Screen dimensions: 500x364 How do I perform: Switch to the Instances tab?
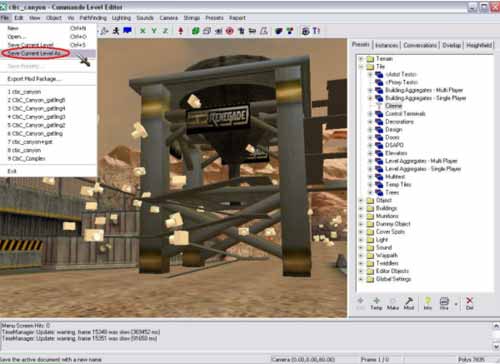point(386,45)
